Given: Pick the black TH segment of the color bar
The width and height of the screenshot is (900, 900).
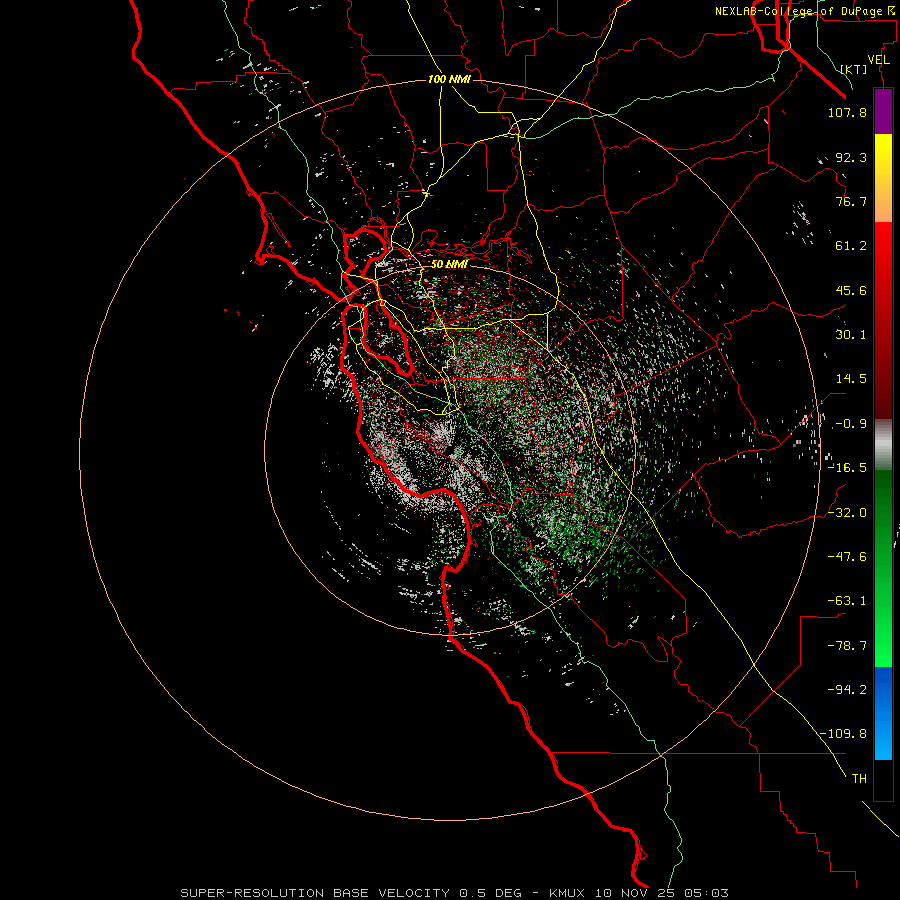Looking at the screenshot, I should point(883,780).
